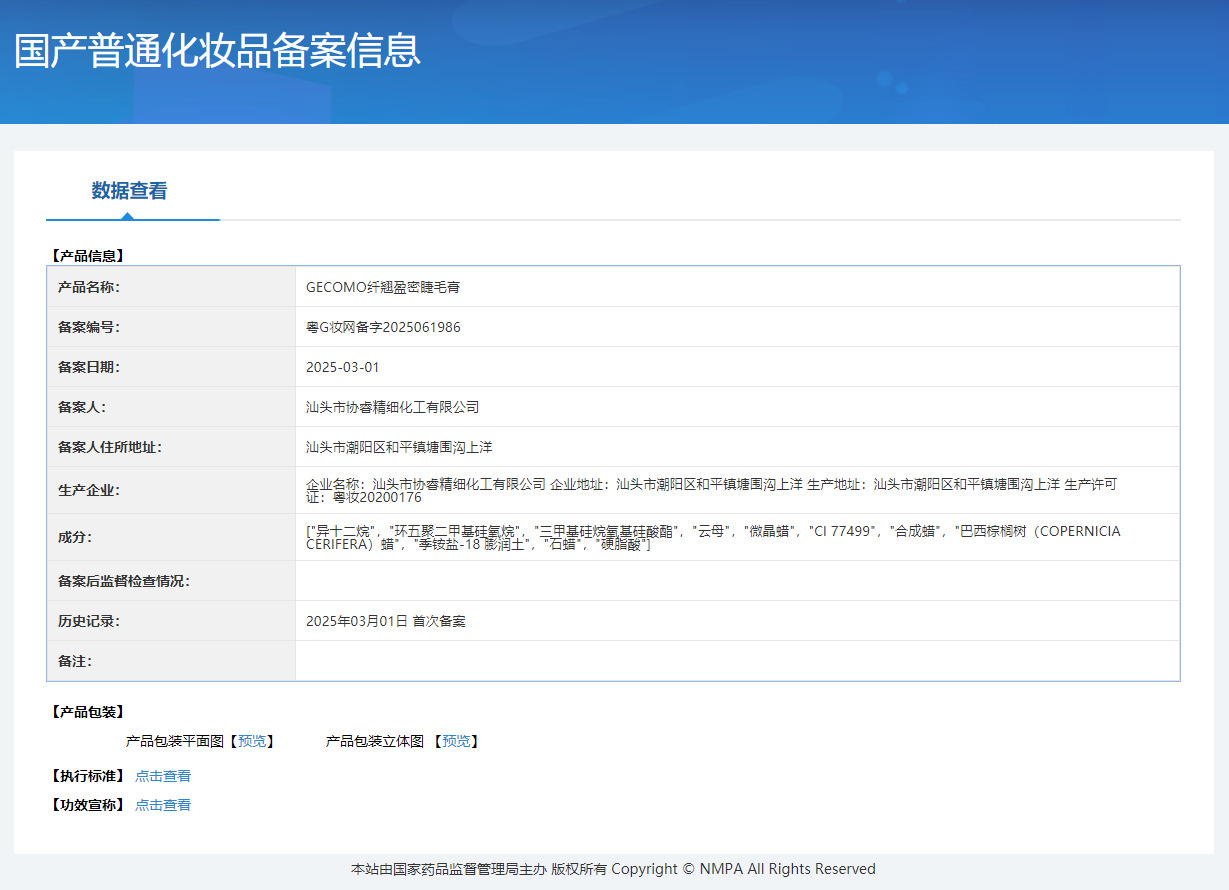Preview 产品包装平面图 via its 预览 link
This screenshot has width=1229, height=890.
pyautogui.click(x=252, y=741)
